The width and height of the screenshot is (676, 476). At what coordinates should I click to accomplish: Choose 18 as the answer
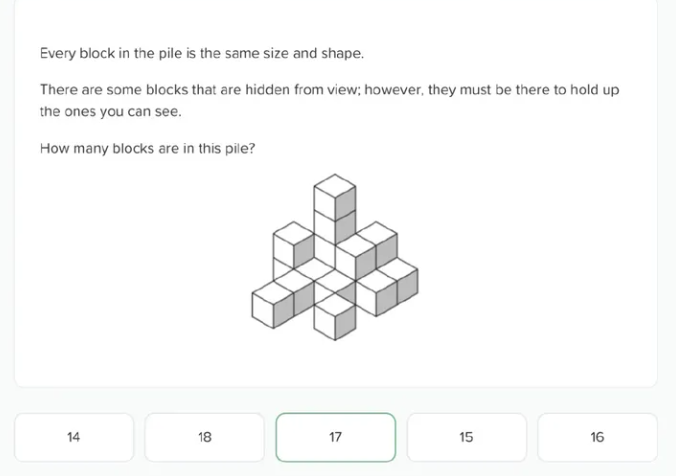(x=205, y=437)
